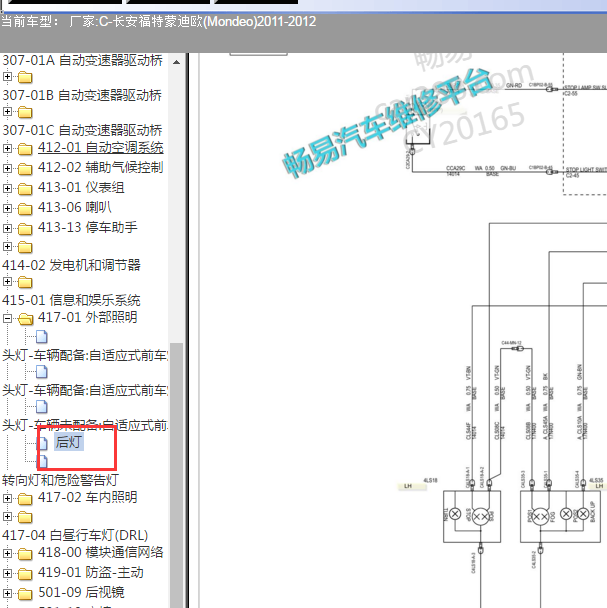Click the tree panel vertical scrollbar thumb
This screenshot has width=607, height=608.
pos(176,475)
